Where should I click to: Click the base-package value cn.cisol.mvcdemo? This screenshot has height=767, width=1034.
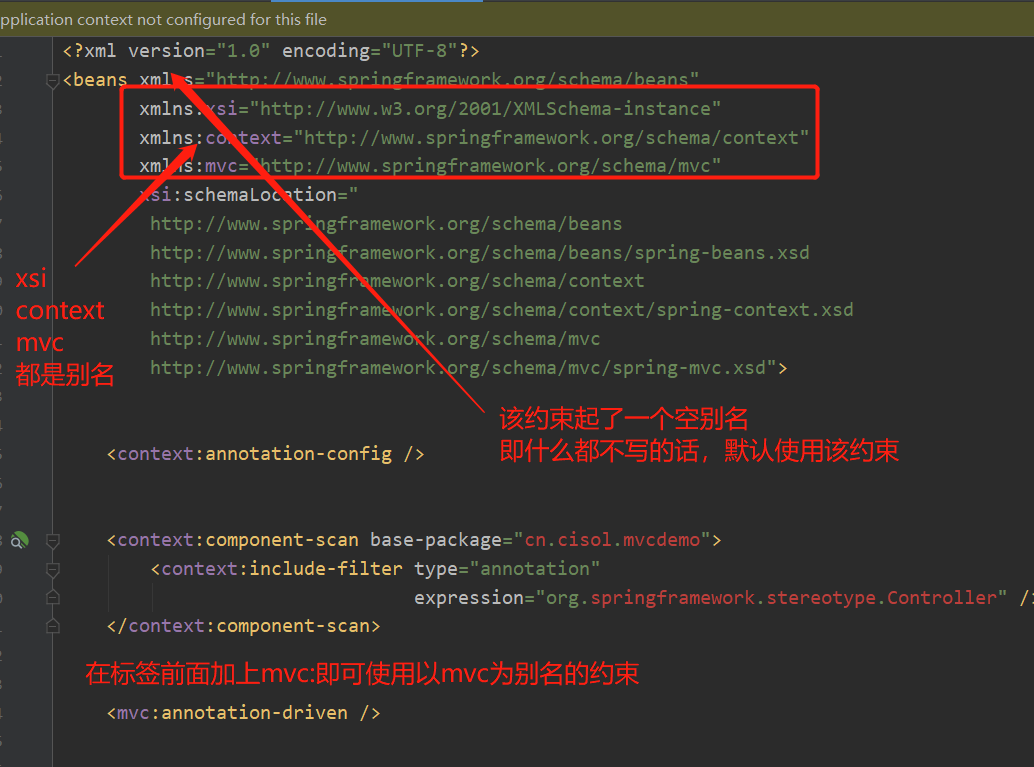612,540
